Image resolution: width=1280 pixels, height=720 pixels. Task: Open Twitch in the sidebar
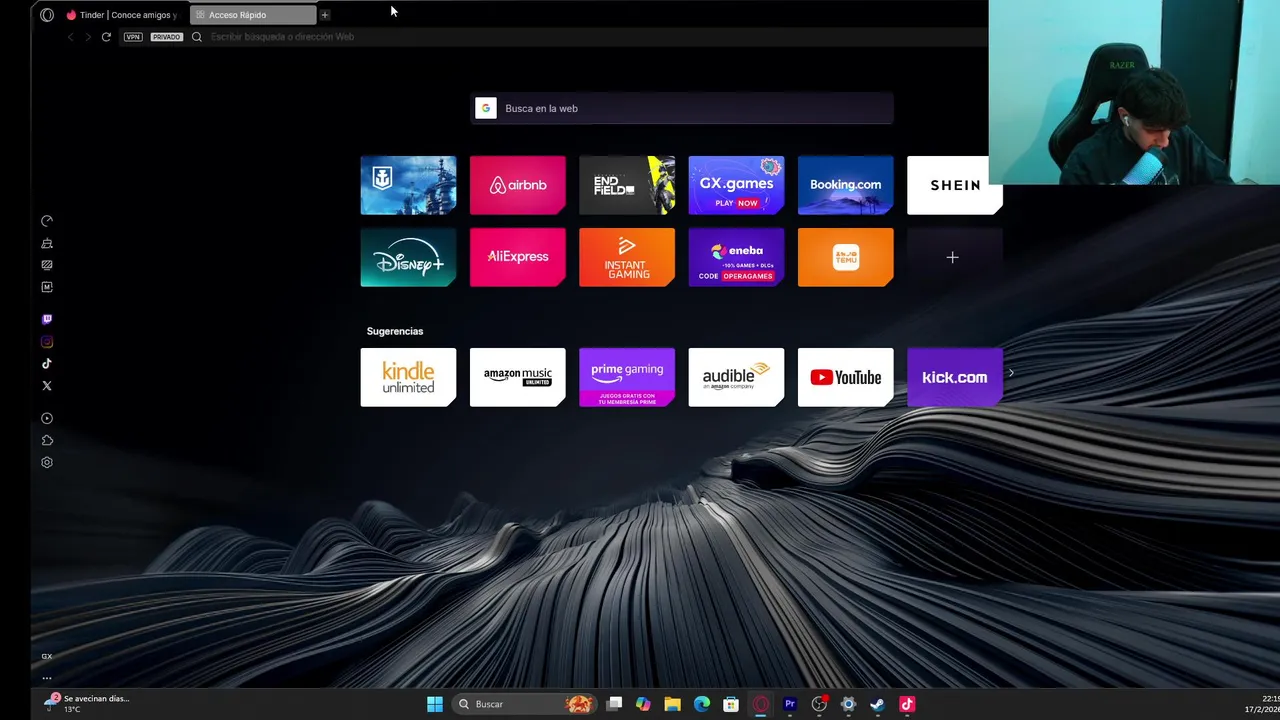47,320
